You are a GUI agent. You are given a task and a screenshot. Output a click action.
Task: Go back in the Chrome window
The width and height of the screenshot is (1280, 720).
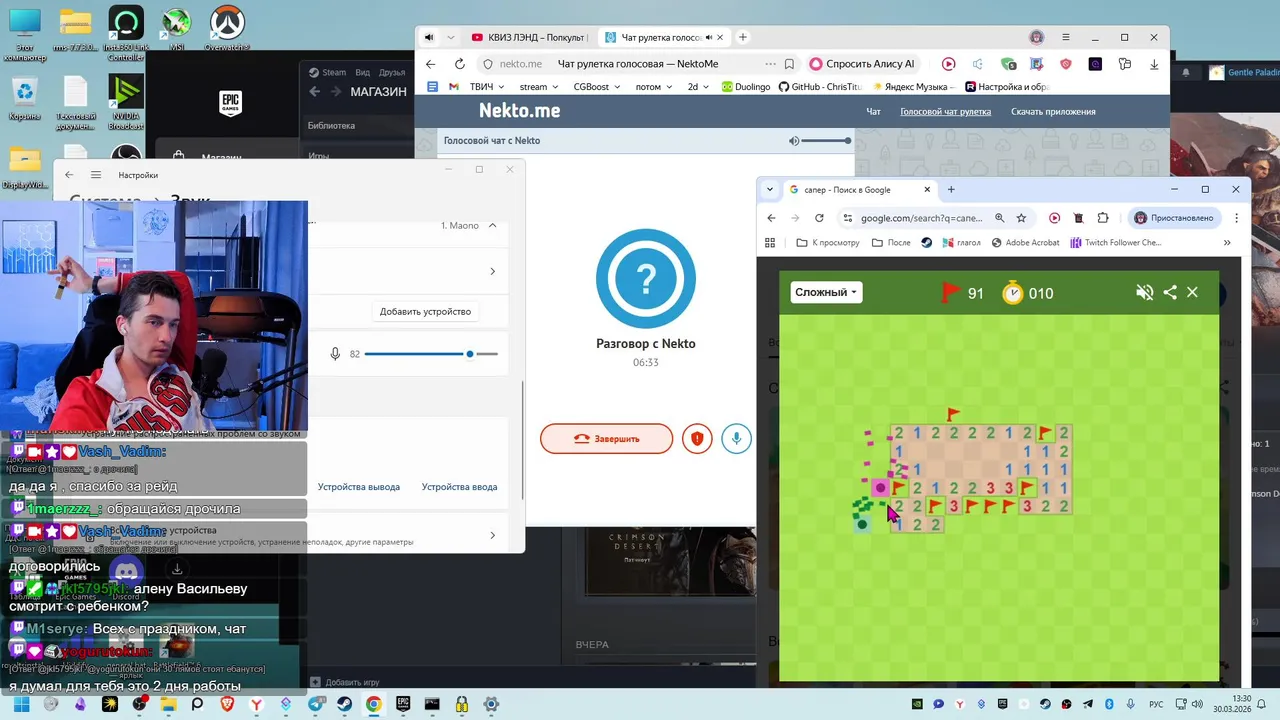771,217
